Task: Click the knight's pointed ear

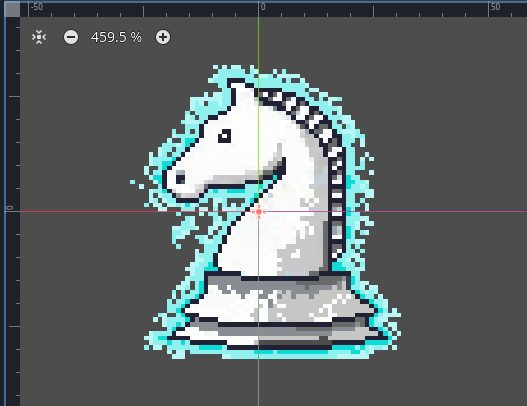Action: [x=239, y=91]
